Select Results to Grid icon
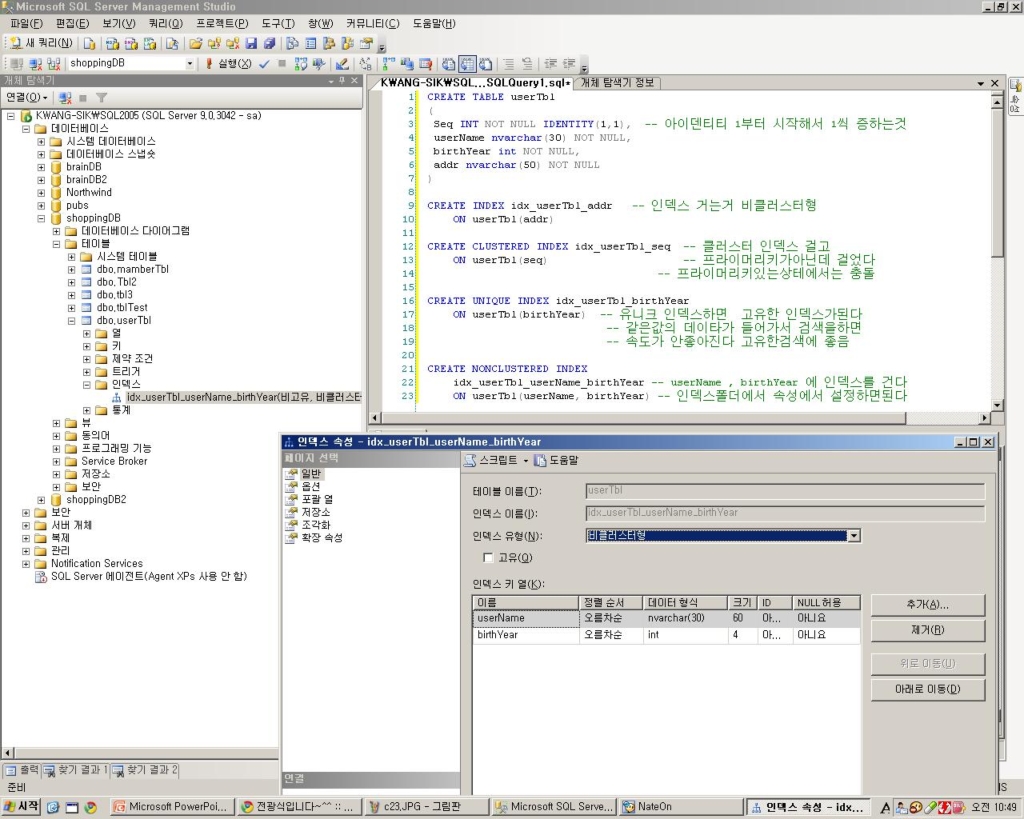This screenshot has width=1024, height=819. coord(467,63)
